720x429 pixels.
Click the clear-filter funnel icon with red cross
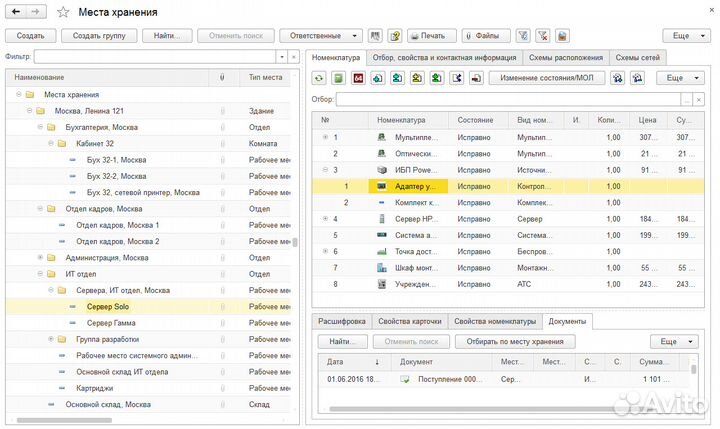(542, 35)
